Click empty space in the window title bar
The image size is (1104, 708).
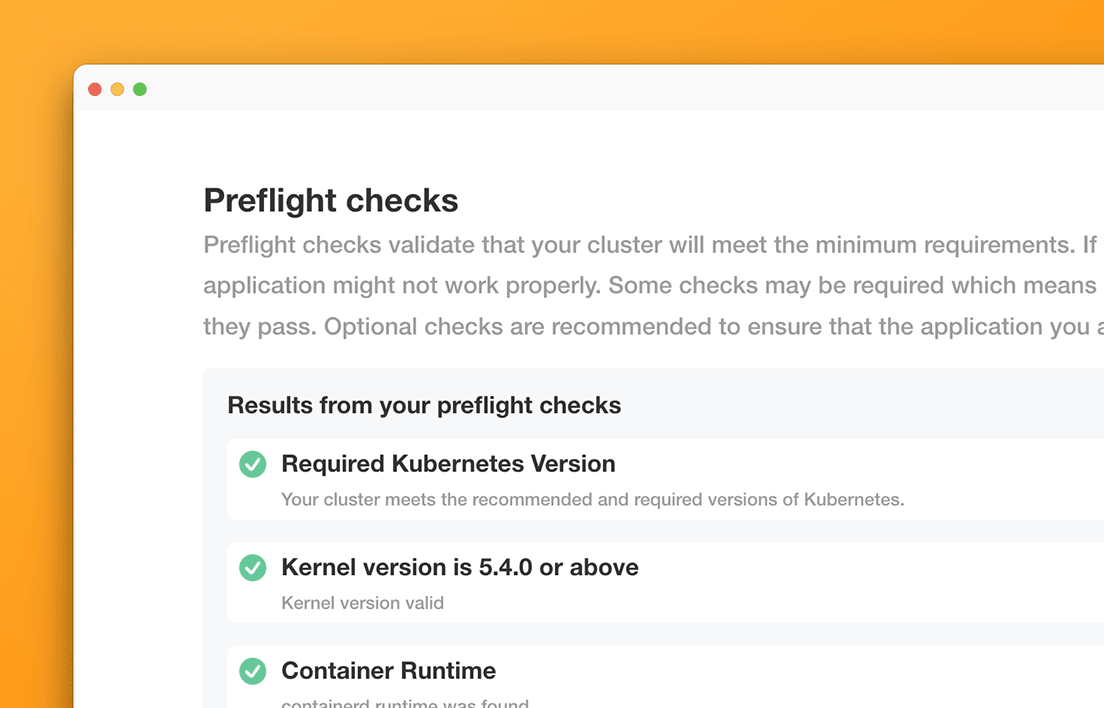pos(600,89)
